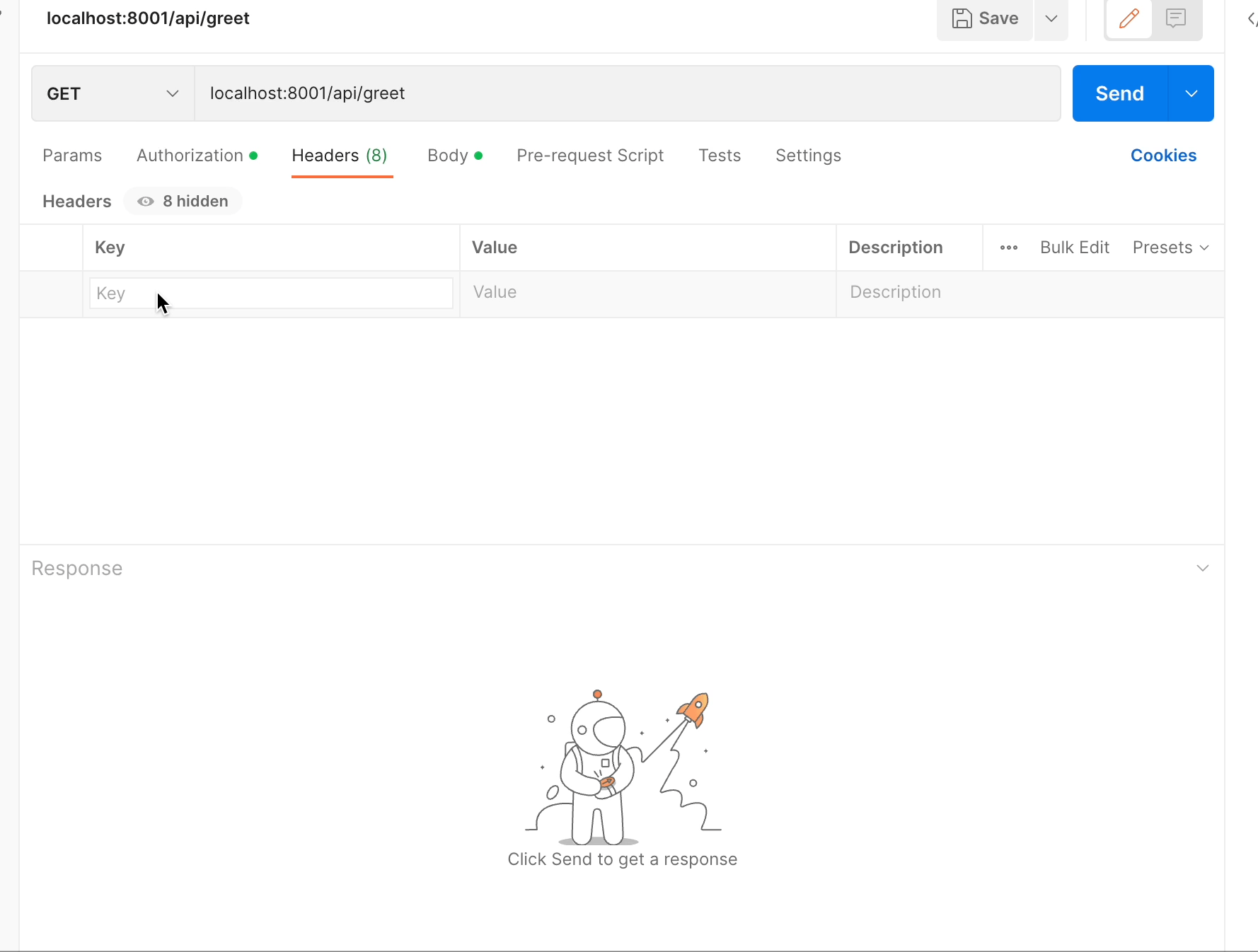Switch to the Pre-request Script tab
The image size is (1258, 952).
(590, 156)
